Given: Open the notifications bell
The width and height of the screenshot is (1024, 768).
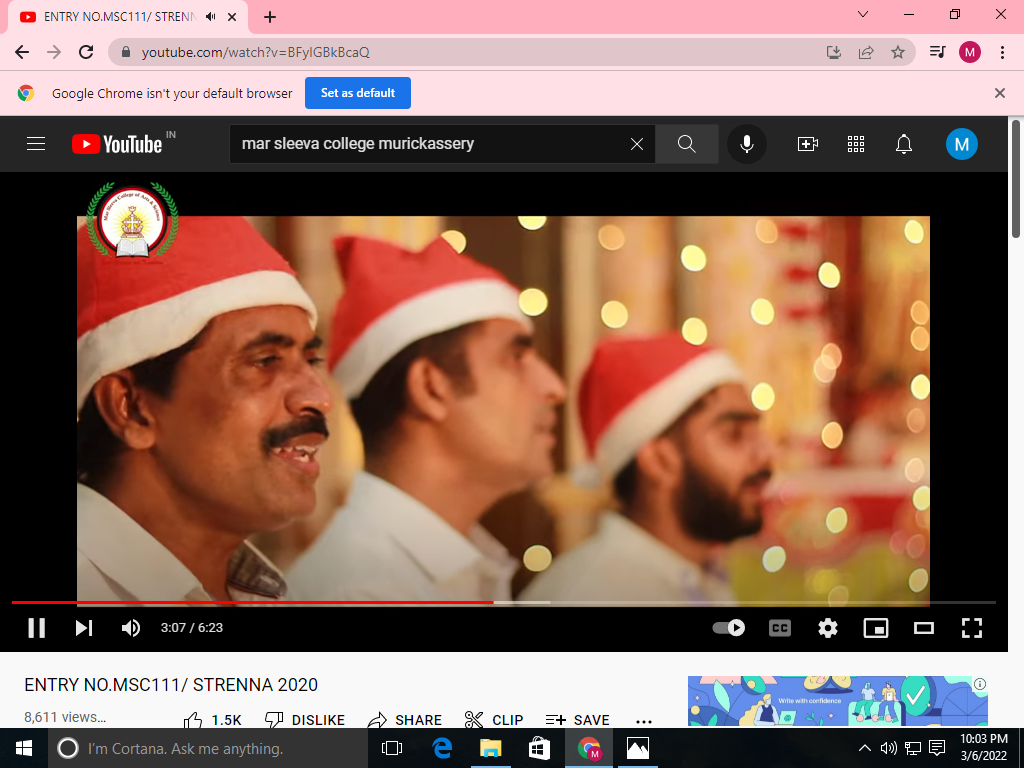Looking at the screenshot, I should click(x=904, y=144).
